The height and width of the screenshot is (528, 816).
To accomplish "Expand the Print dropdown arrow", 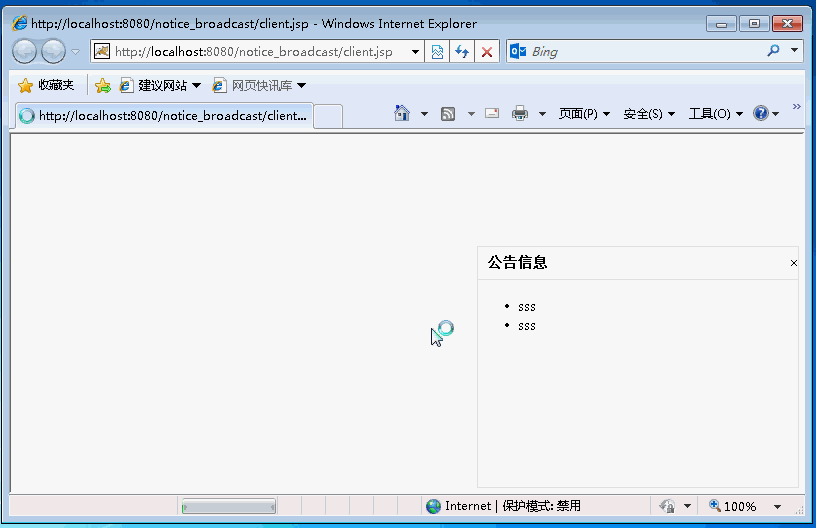I will (x=542, y=113).
